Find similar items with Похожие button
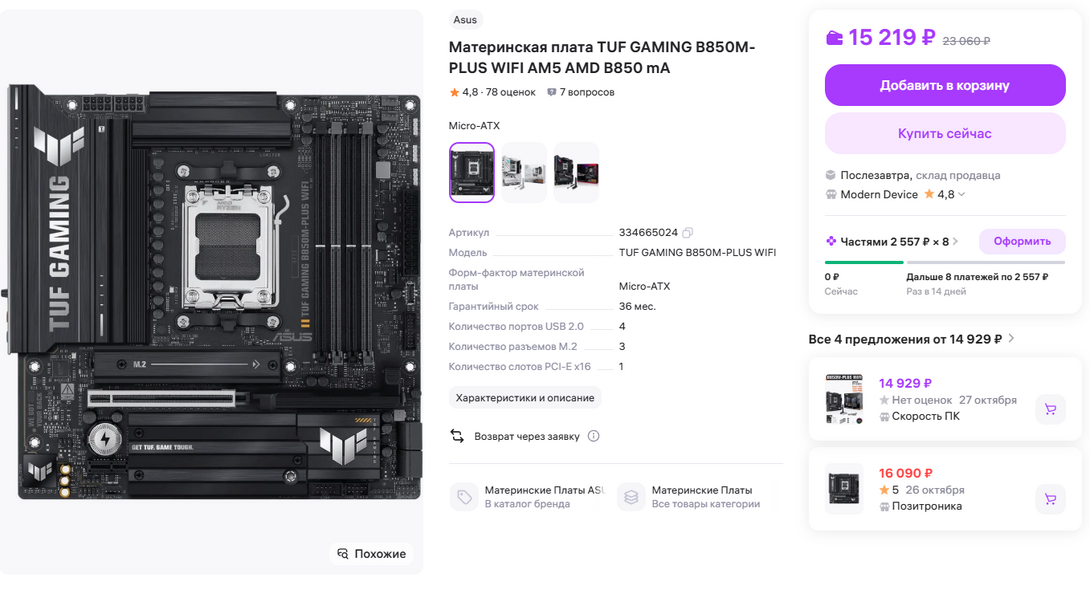The width and height of the screenshot is (1090, 598). (x=371, y=553)
